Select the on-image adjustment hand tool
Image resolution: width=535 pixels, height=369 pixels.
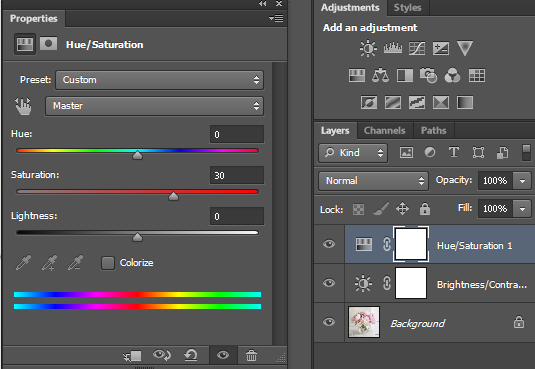pos(23,106)
